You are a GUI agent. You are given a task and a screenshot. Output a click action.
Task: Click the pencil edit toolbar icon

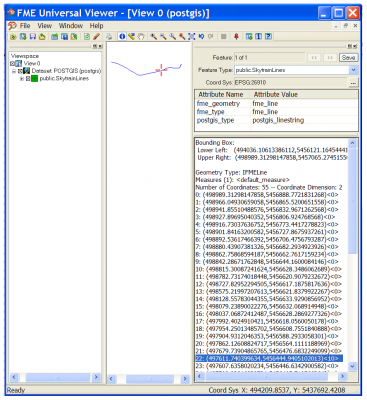click(96, 37)
